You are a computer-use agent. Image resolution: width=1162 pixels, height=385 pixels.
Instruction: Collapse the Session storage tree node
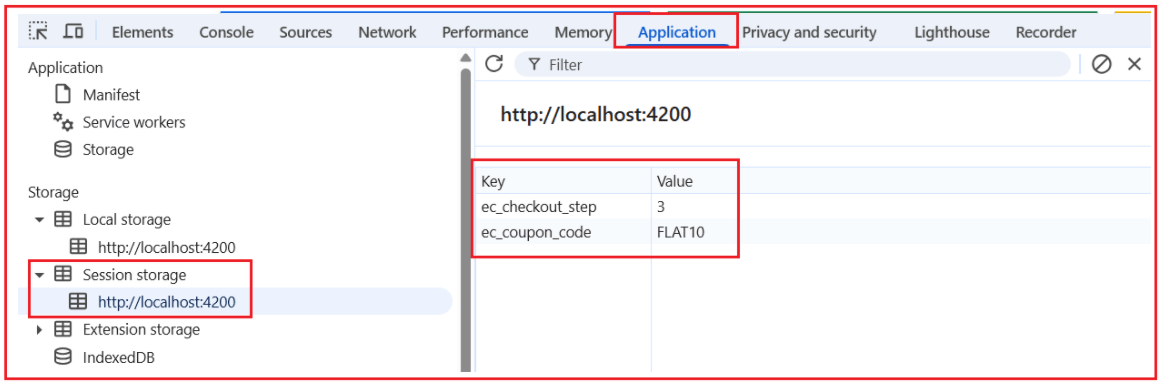point(39,275)
